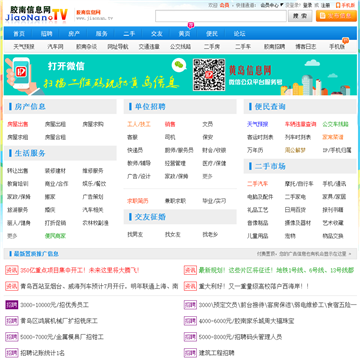
Task: Click the WeChat bubble icon in banner
Action: (x=179, y=65)
